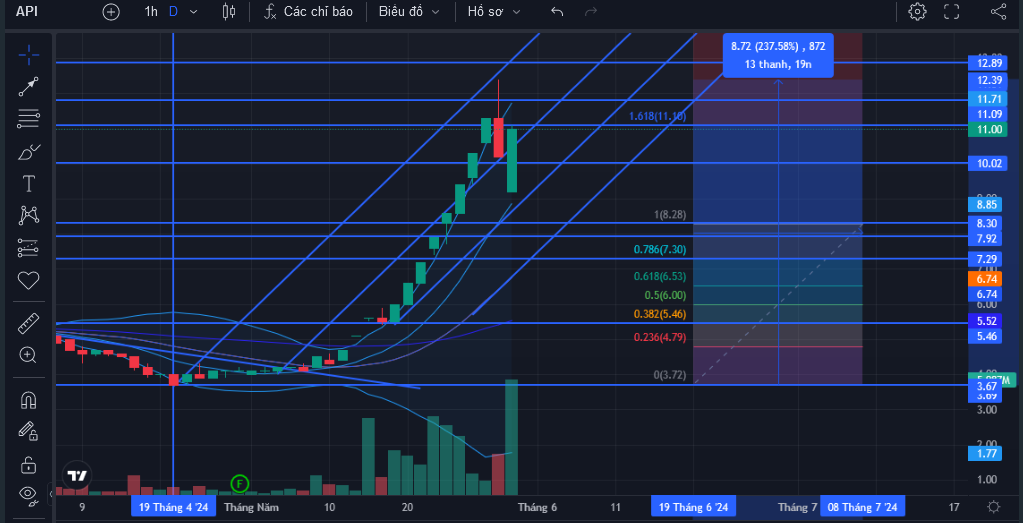Screen dimensions: 1023x523
Task: Expand the Biểu đồ dropdown
Action: [408, 12]
